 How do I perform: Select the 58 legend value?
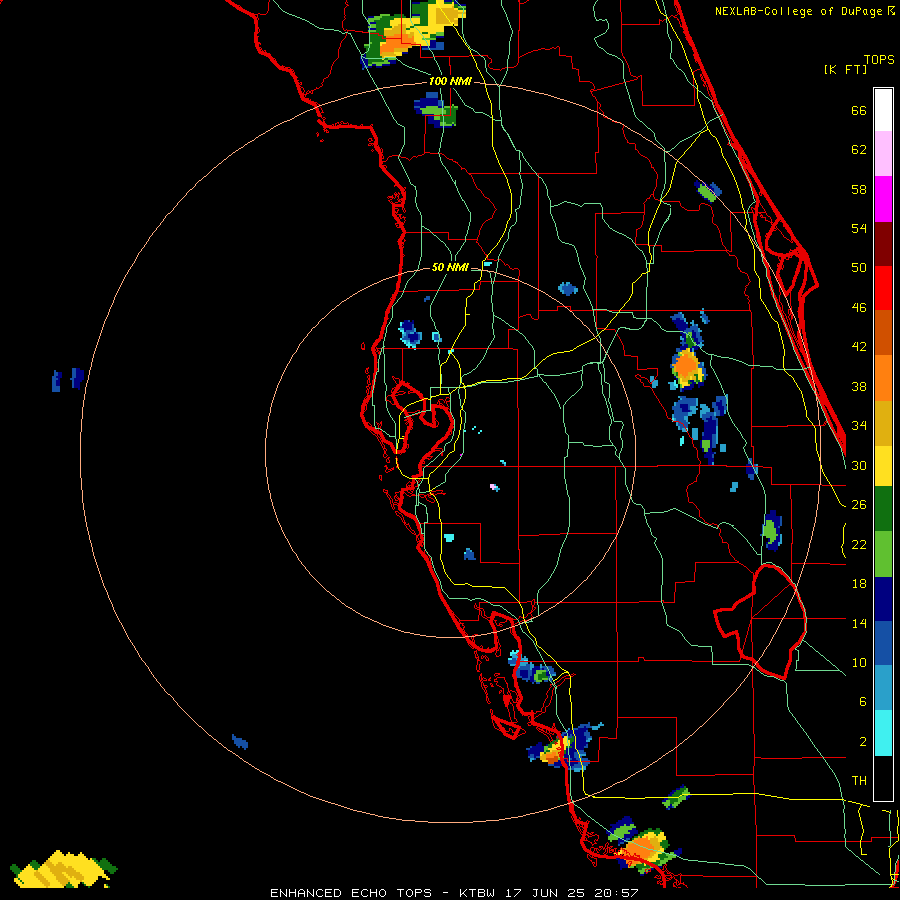(859, 190)
